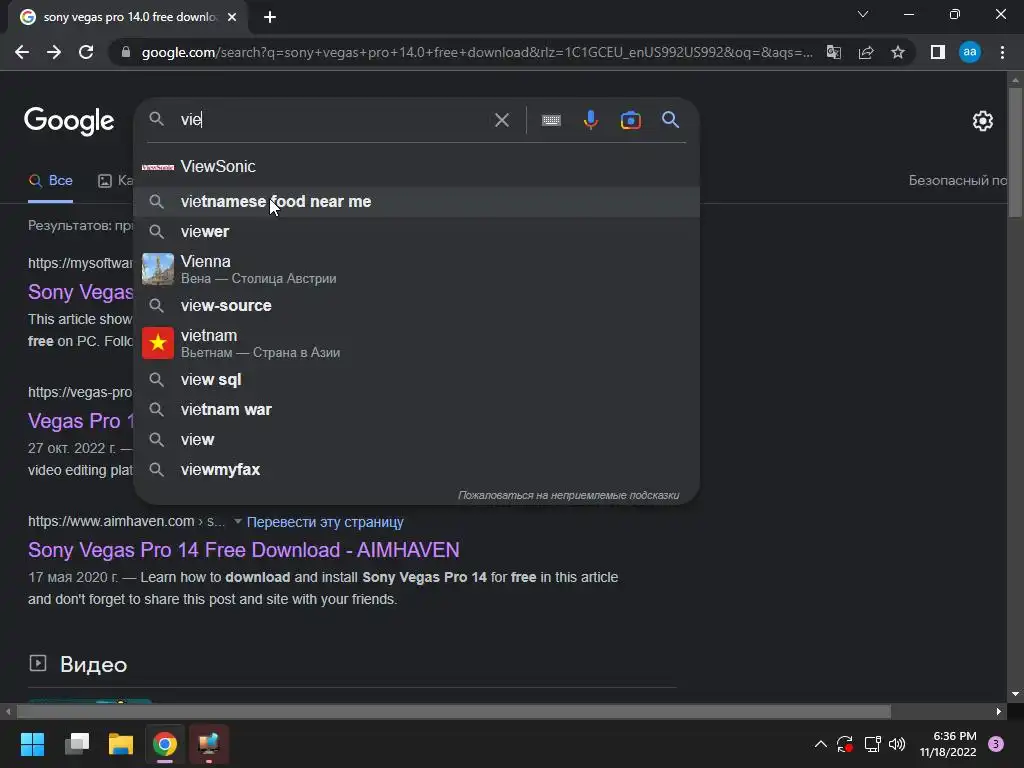The height and width of the screenshot is (768, 1024).
Task: Open File Explorer from the taskbar
Action: 121,744
